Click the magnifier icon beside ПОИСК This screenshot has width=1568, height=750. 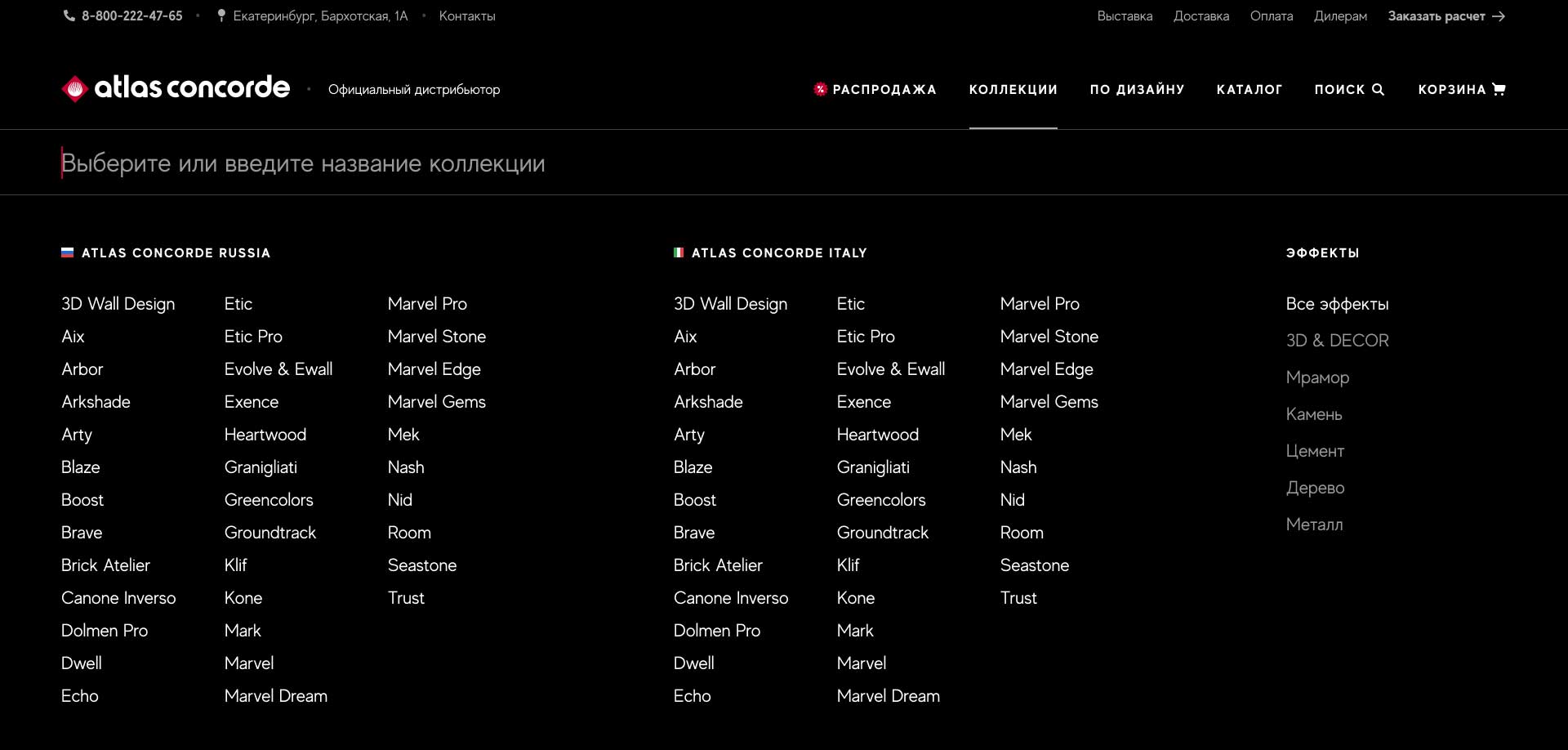point(1379,89)
